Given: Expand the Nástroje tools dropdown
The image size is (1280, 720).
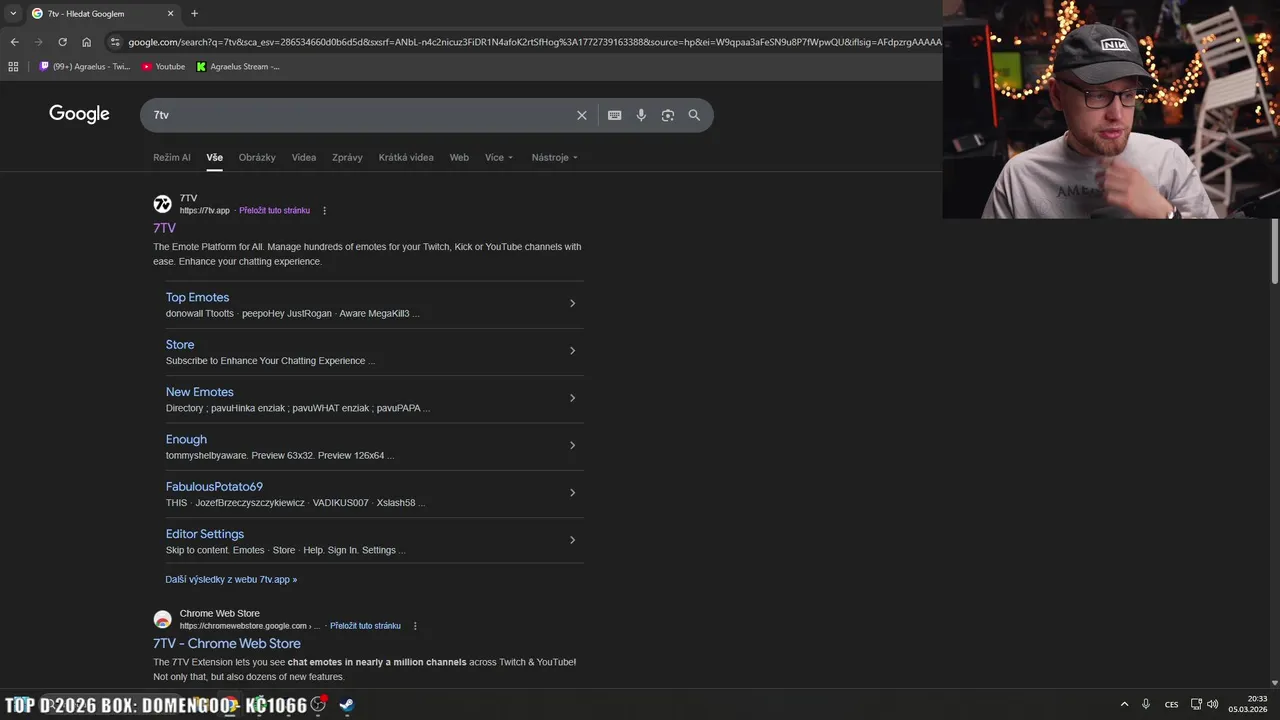Looking at the screenshot, I should (x=555, y=157).
